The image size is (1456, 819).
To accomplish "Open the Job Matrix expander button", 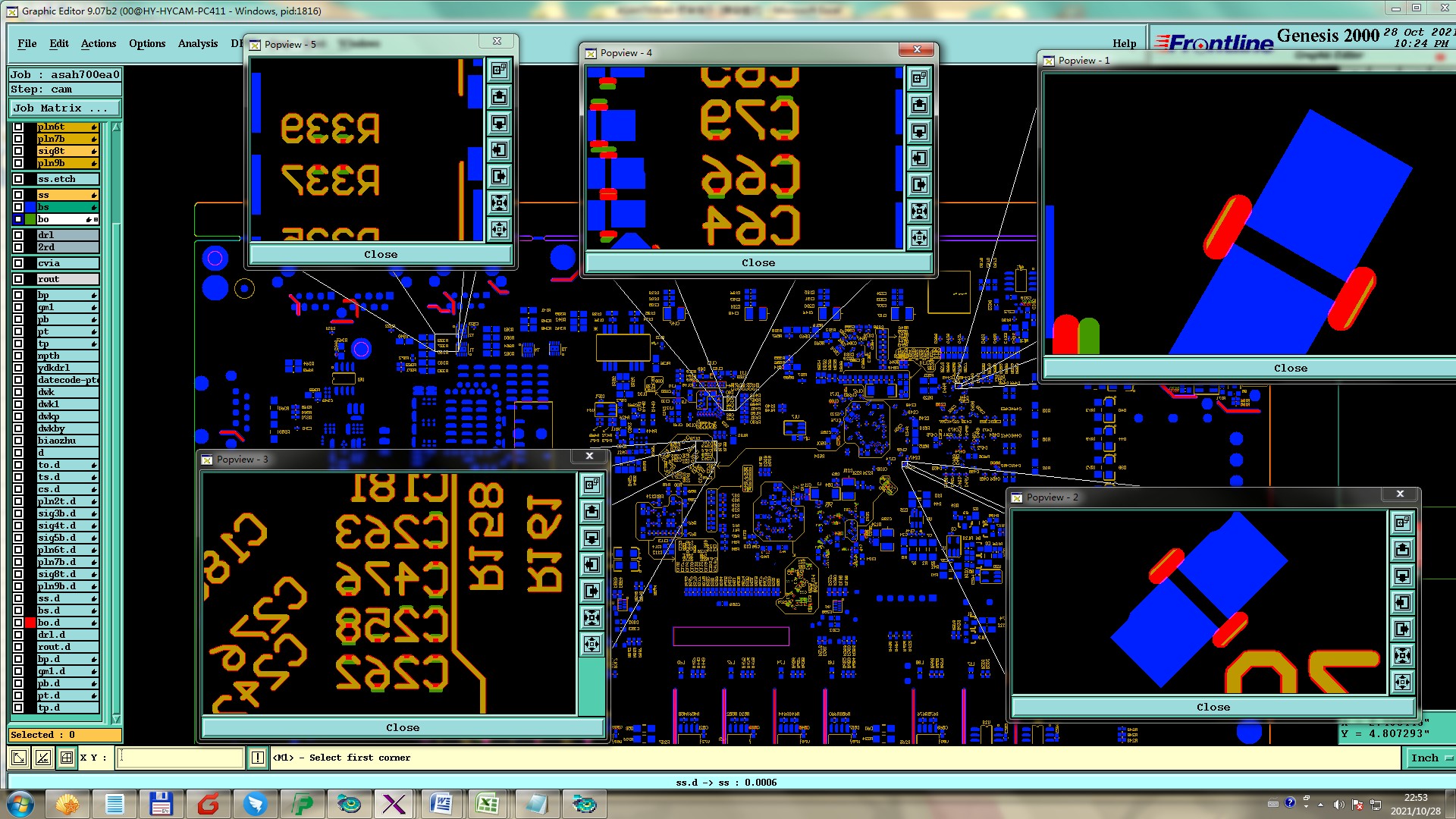I will pos(64,108).
